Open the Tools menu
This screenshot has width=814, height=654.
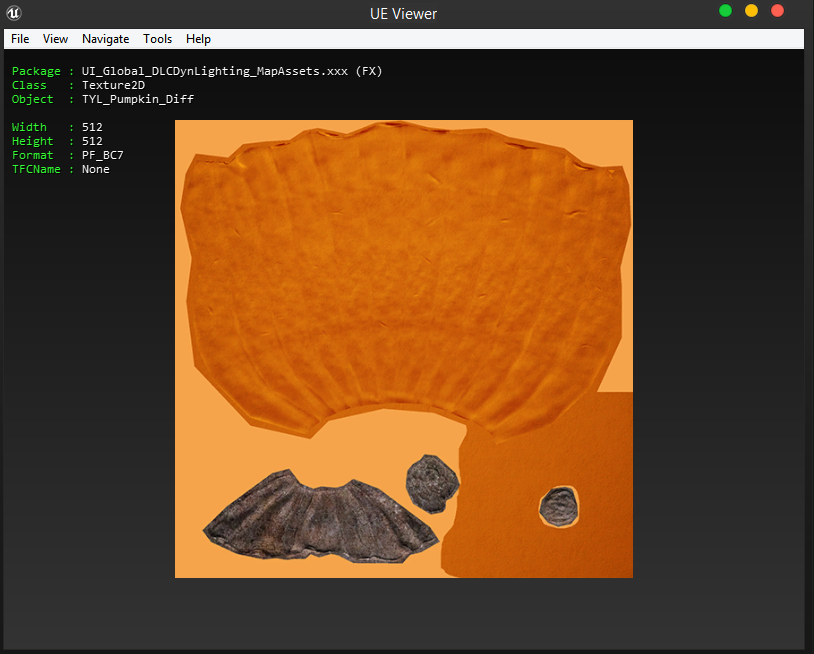coord(157,39)
